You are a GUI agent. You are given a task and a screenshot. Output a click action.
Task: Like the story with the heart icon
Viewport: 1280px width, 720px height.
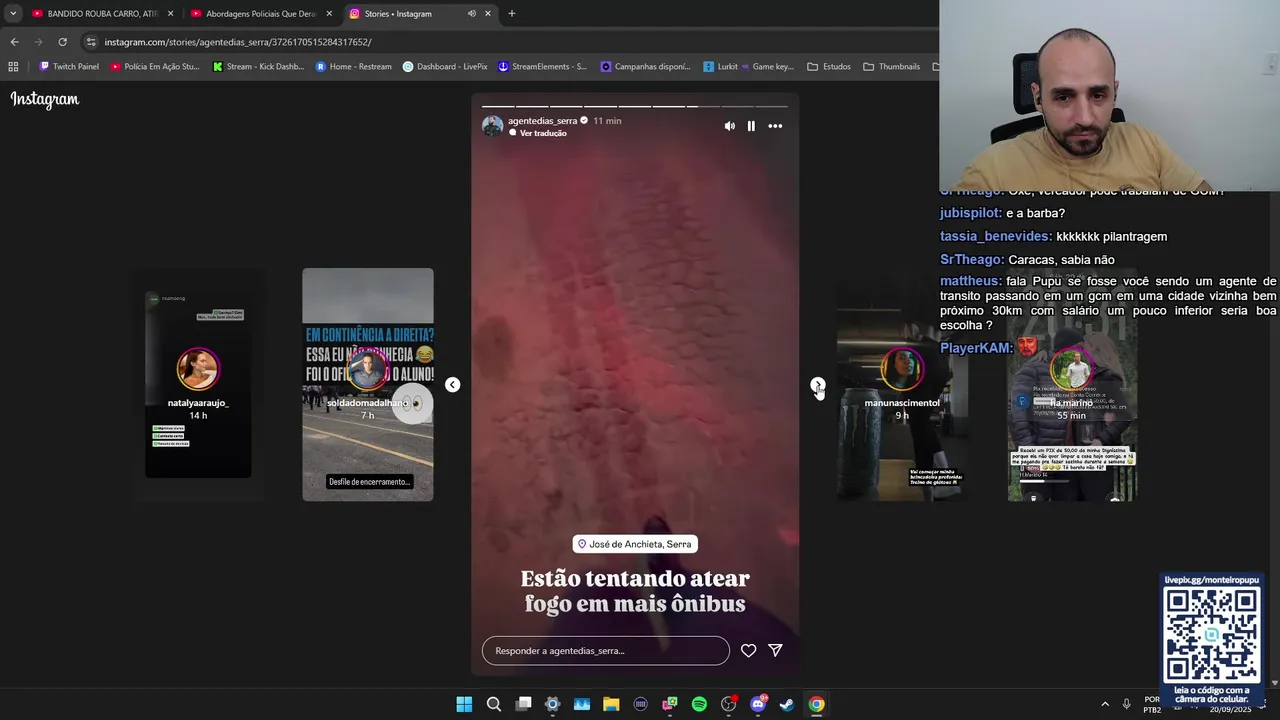(x=748, y=650)
